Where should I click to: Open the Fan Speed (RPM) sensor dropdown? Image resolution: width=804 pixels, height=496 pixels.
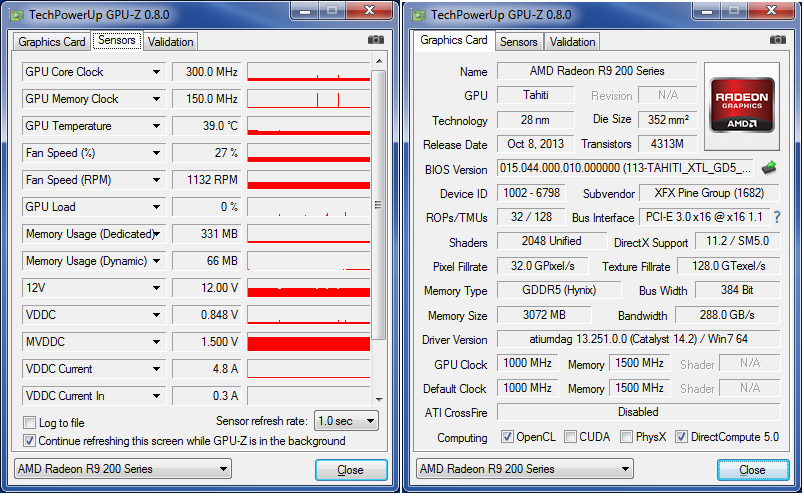coord(156,180)
